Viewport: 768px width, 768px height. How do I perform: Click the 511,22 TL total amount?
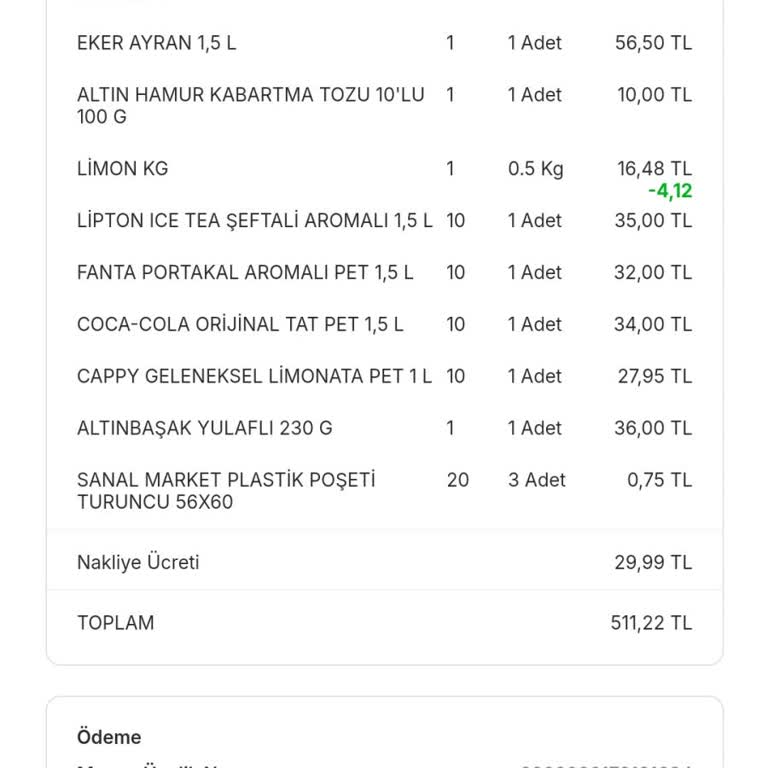[x=651, y=623]
